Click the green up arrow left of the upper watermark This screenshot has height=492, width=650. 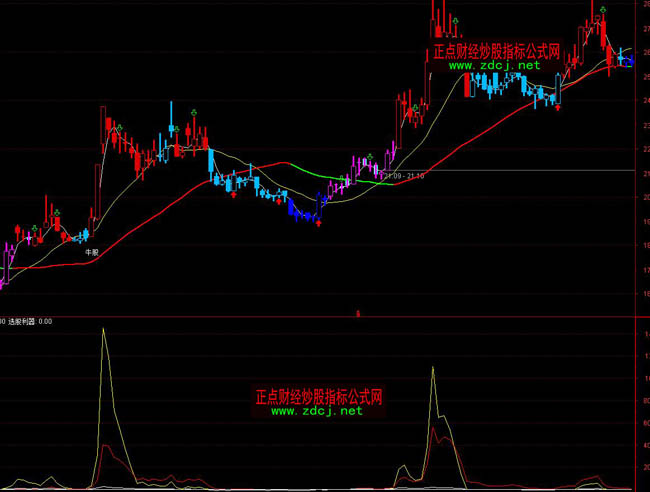coord(456,20)
